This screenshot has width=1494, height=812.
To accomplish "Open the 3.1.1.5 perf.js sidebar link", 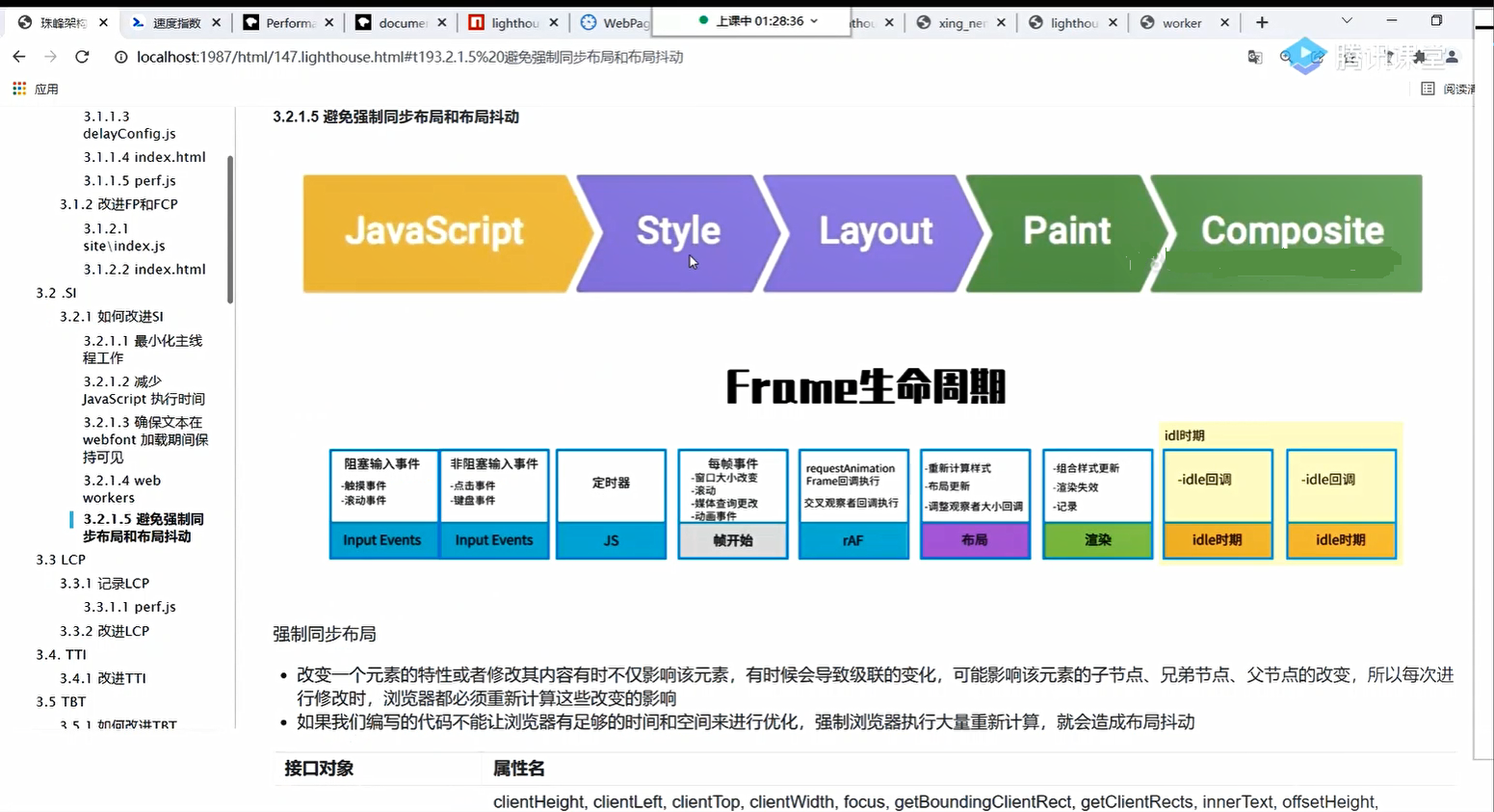I will (129, 180).
